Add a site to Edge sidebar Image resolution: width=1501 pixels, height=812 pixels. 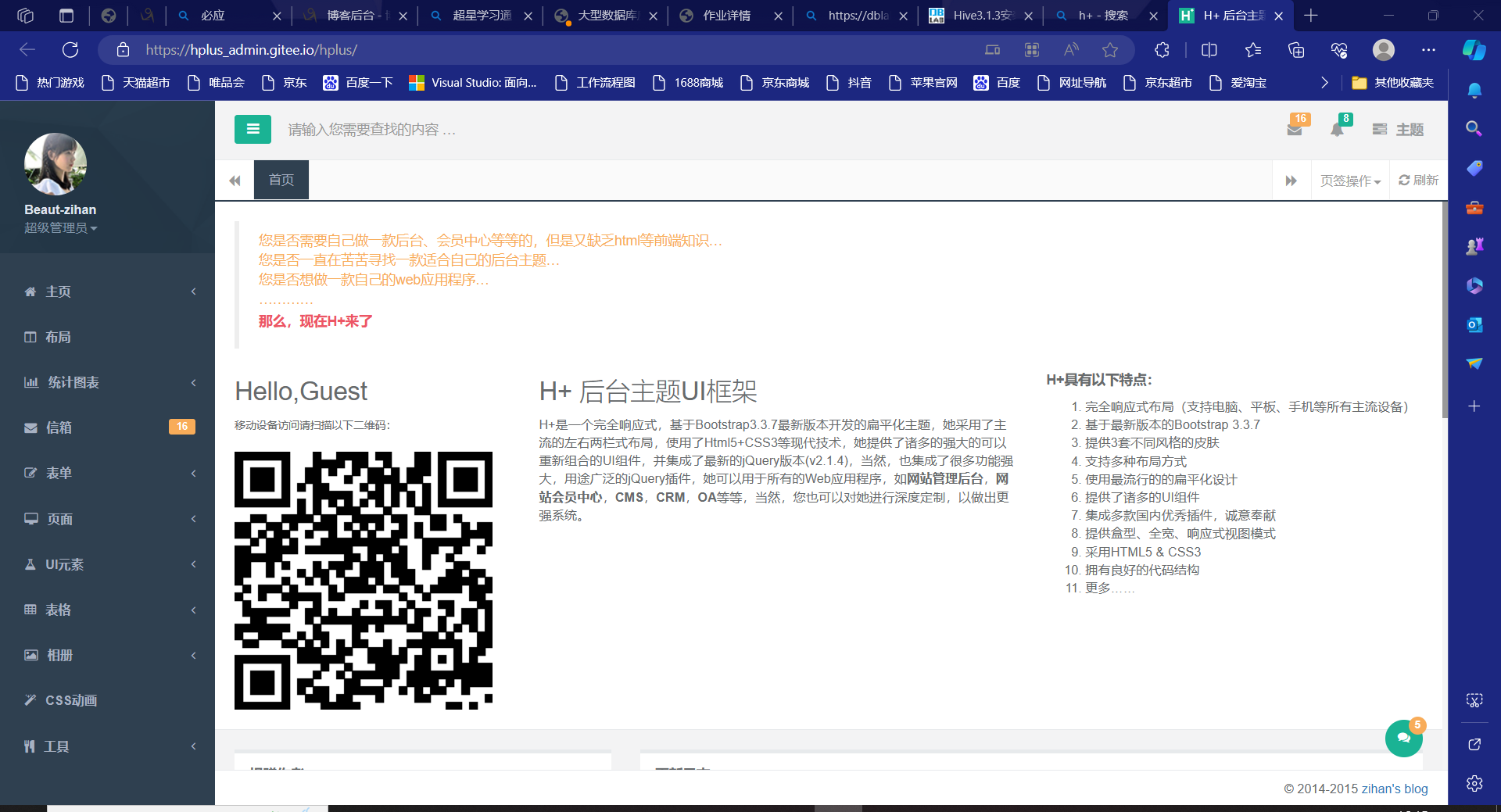pos(1474,406)
